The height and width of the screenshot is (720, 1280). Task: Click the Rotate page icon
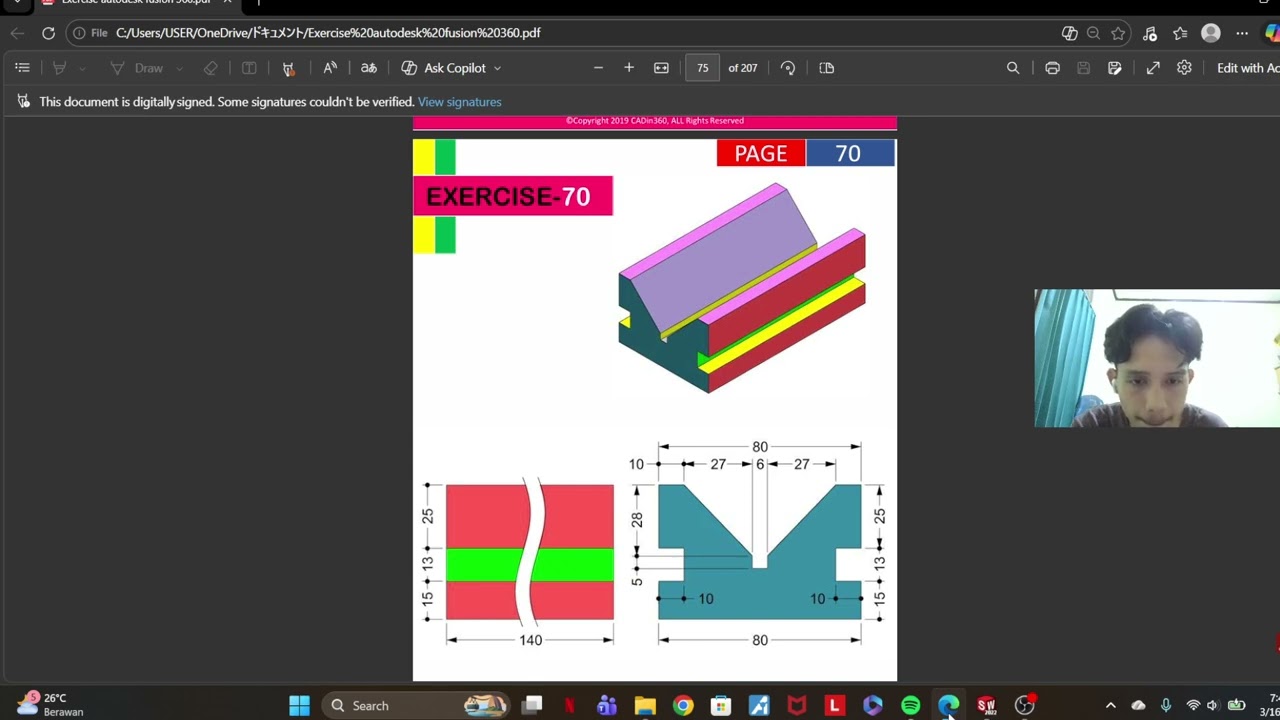(x=788, y=68)
